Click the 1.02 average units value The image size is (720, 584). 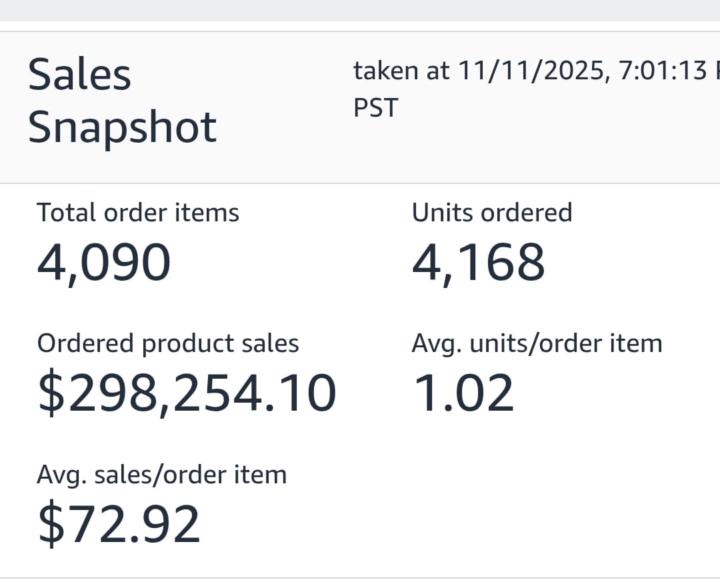coord(463,393)
